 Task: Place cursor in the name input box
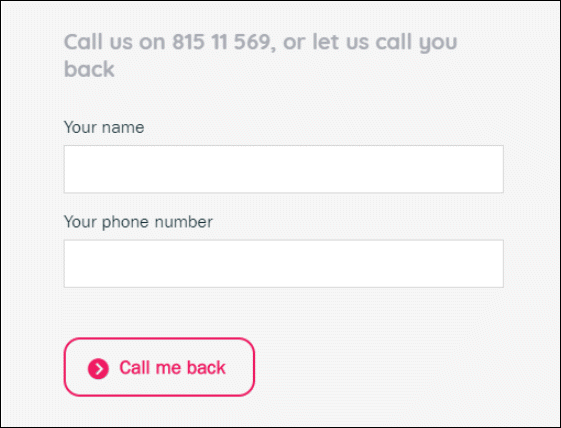click(284, 169)
